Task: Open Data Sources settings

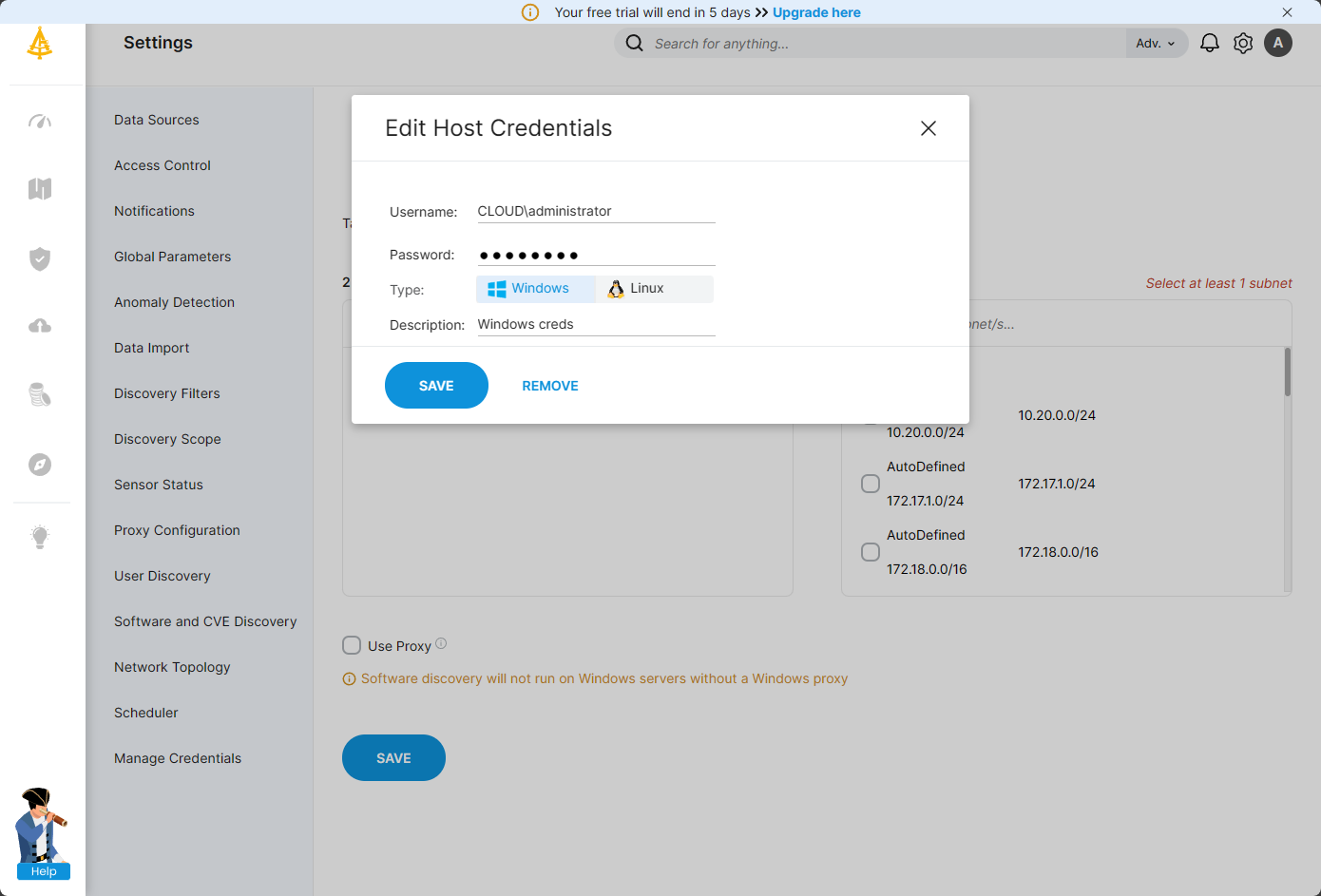Action: click(157, 120)
